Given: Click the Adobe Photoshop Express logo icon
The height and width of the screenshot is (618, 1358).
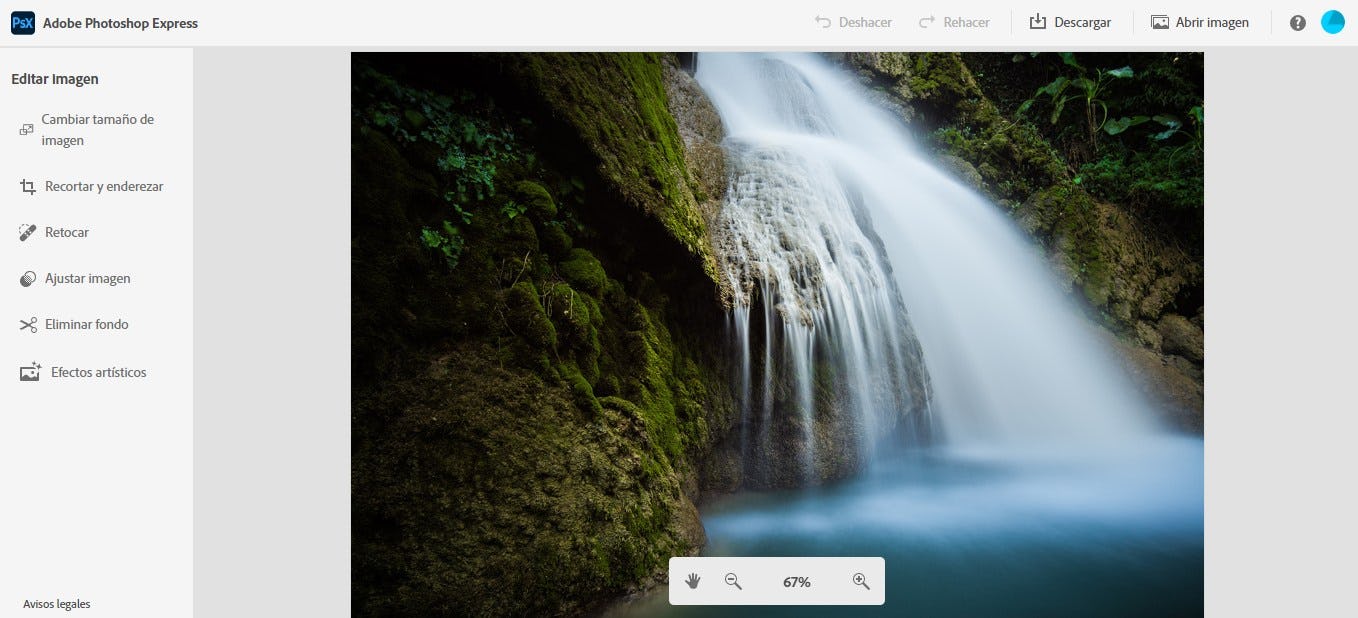Looking at the screenshot, I should [x=23, y=23].
